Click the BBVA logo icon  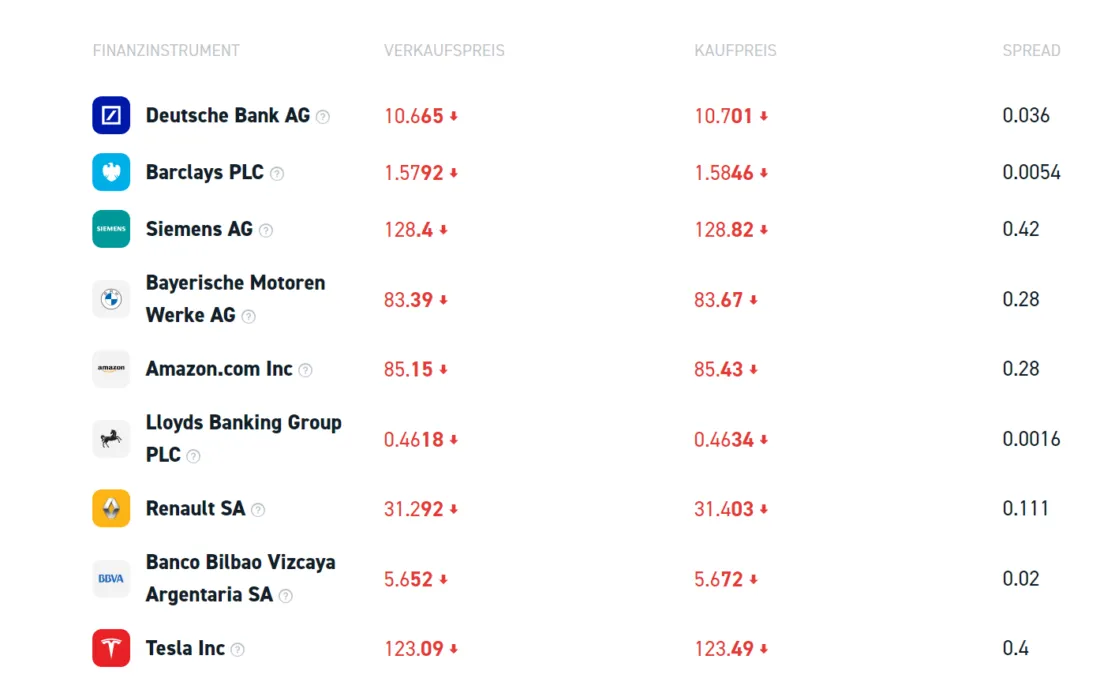[x=111, y=578]
